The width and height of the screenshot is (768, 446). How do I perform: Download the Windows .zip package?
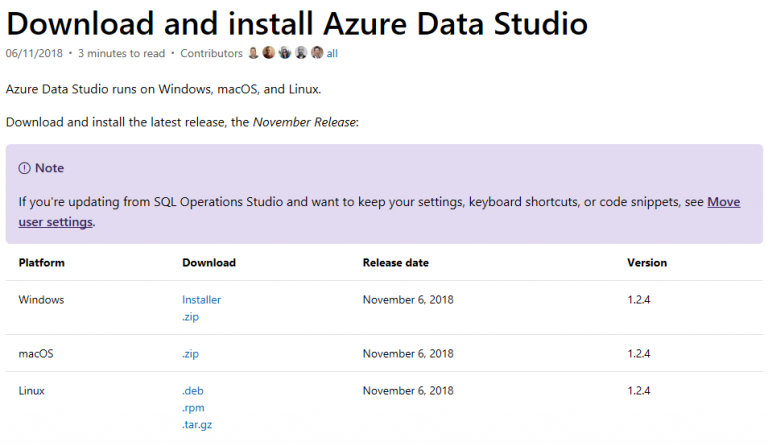pyautogui.click(x=190, y=317)
